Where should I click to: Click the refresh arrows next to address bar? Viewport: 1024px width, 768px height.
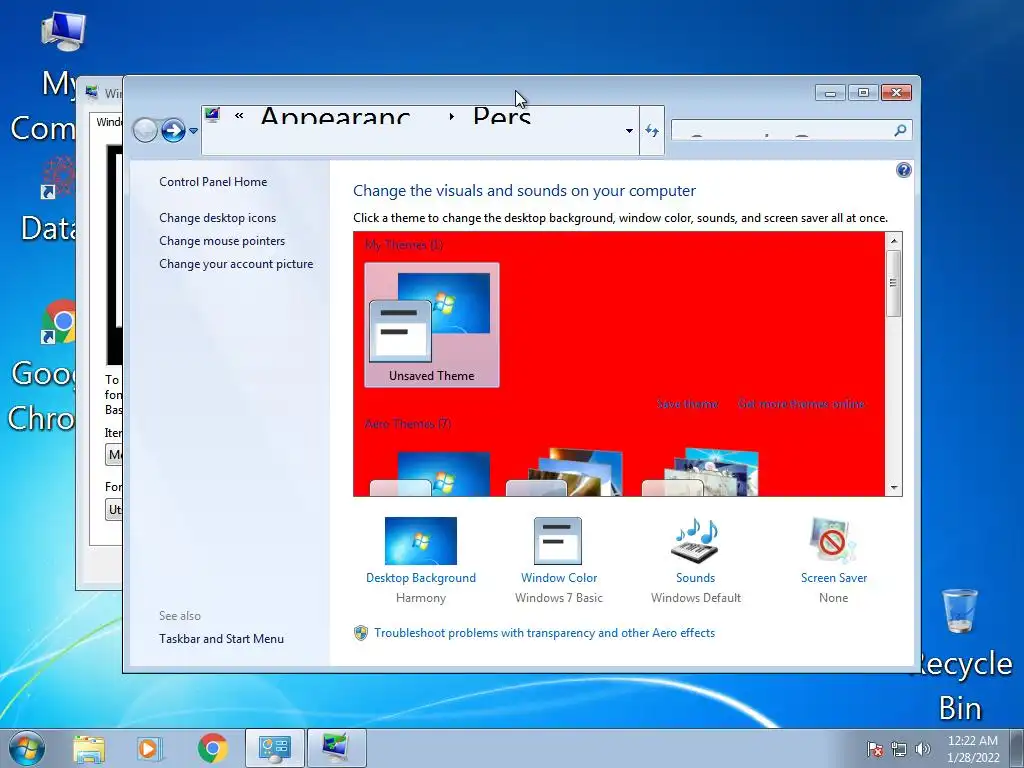coord(652,131)
